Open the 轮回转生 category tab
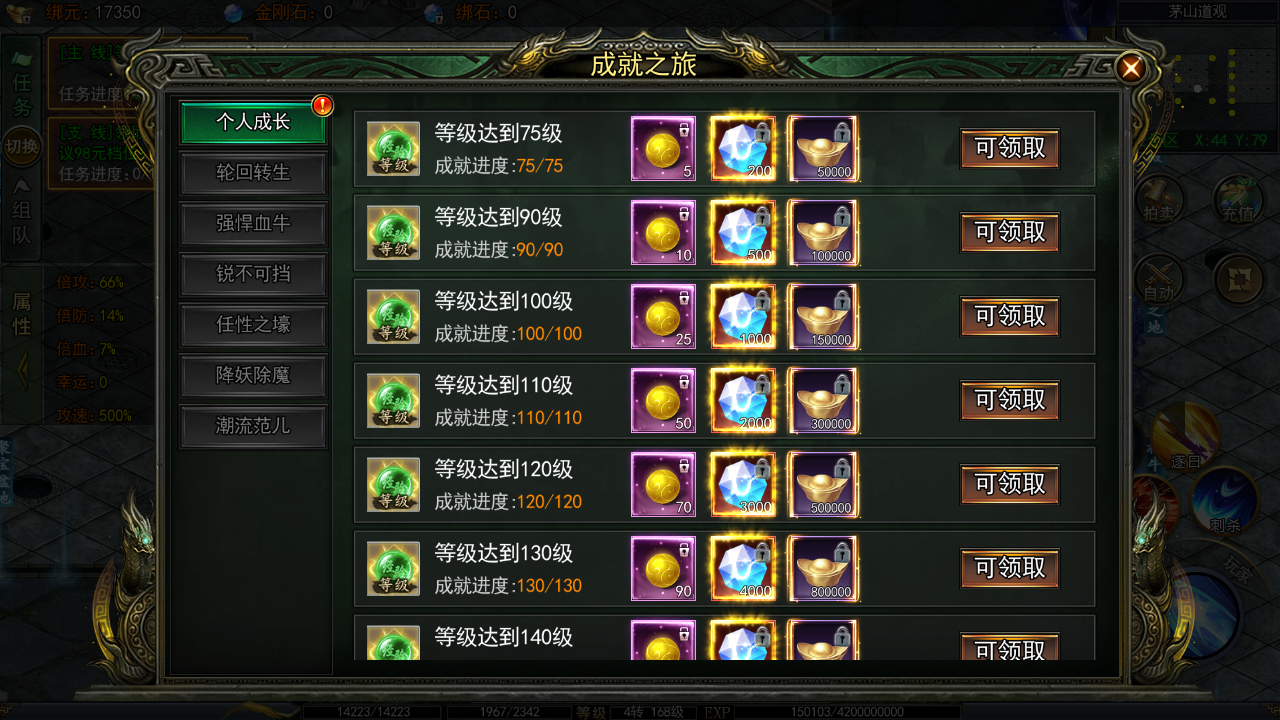The image size is (1280, 720). coord(253,173)
